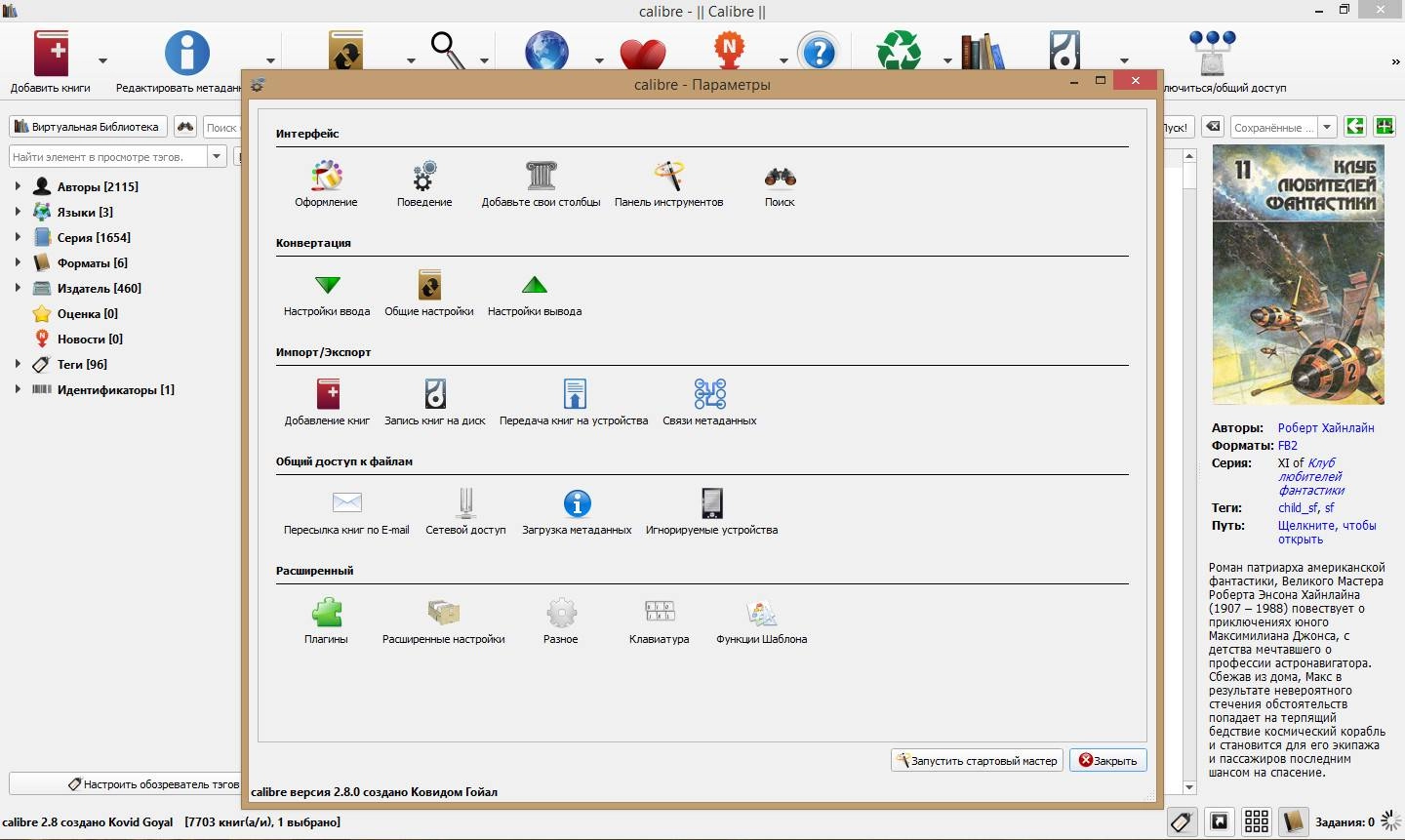
Task: Open Пересылка книг по E-mail settings
Action: point(347,512)
